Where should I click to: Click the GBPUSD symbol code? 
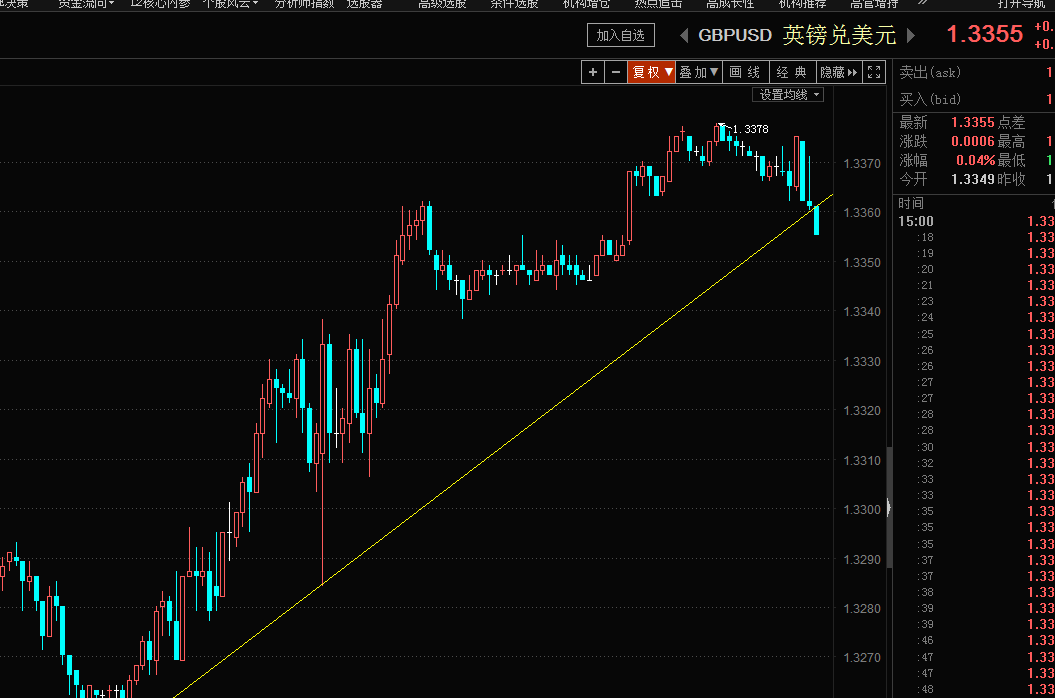coord(735,35)
